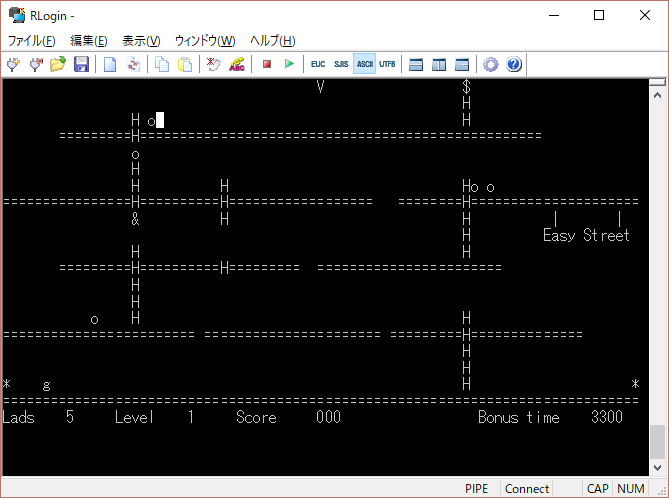Screen dimensions: 669x498
Task: Switch character encoding to EUC
Action: pos(318,64)
